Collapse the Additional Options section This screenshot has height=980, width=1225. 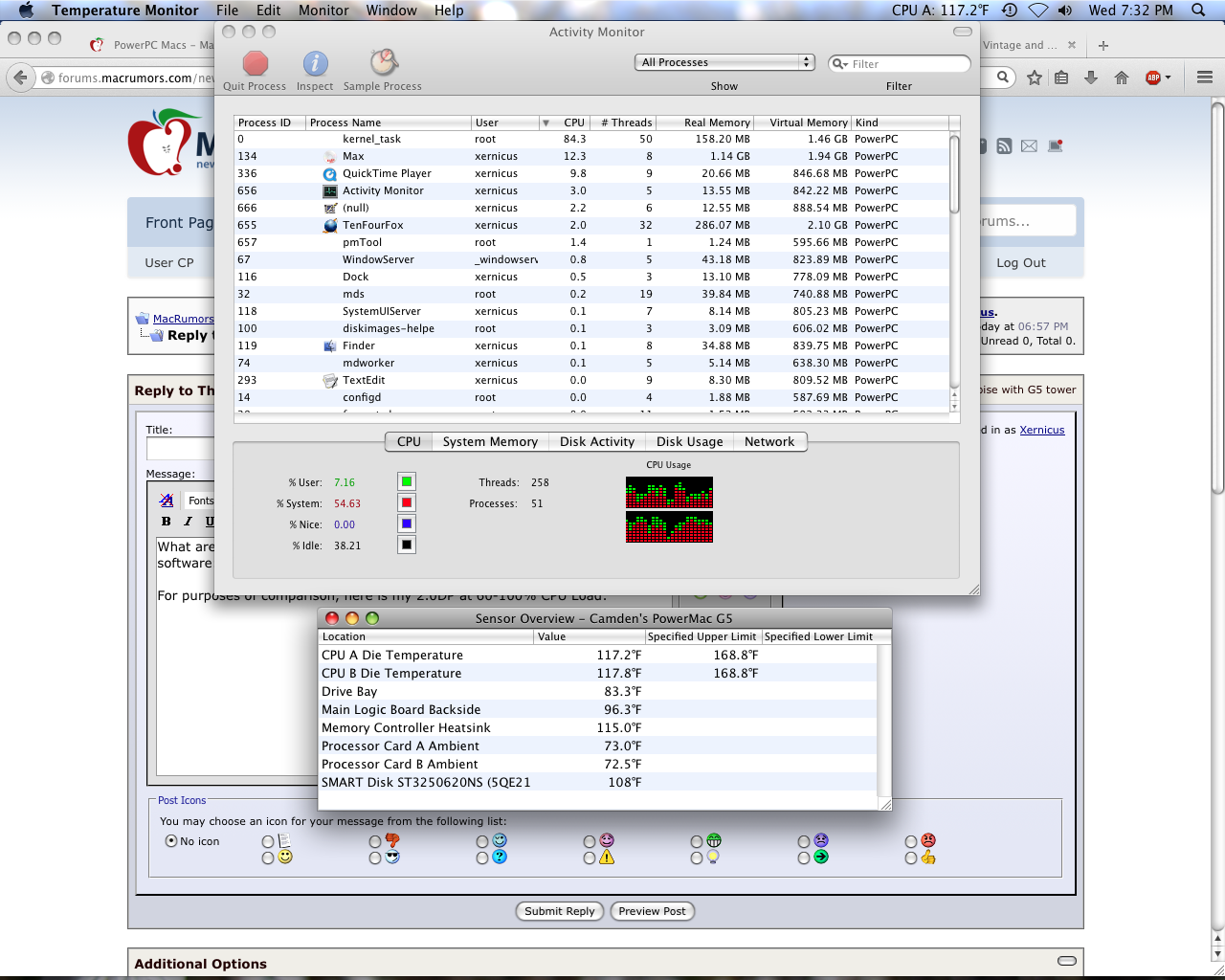click(1067, 961)
